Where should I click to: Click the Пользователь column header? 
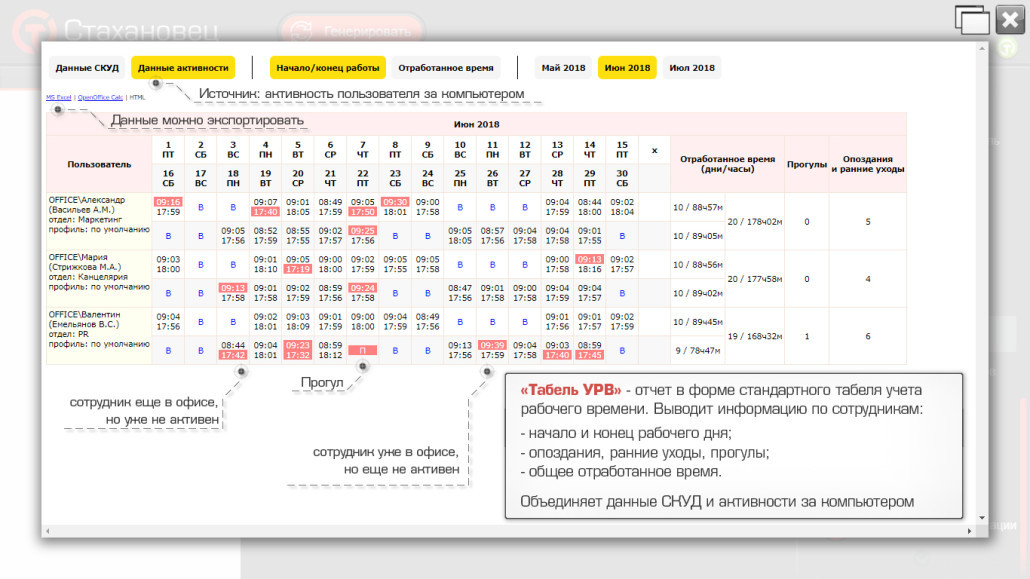(x=99, y=164)
